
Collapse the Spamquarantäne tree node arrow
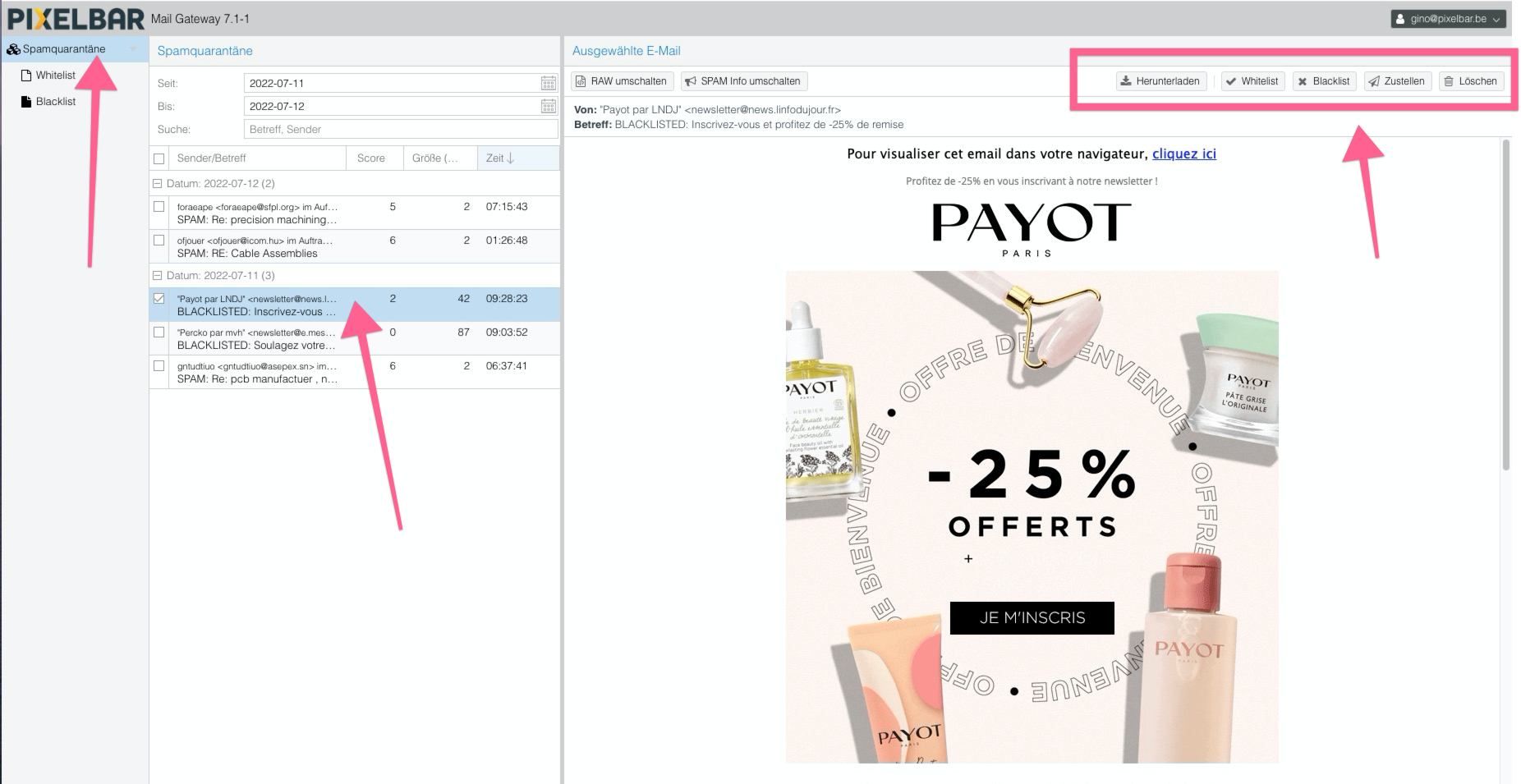pos(133,49)
